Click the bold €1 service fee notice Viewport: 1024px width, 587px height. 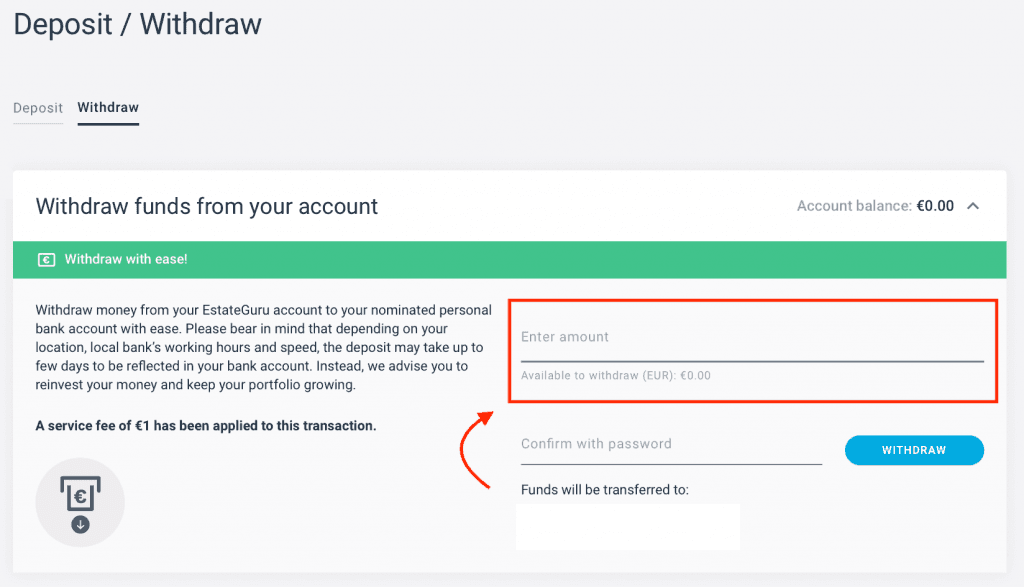tap(205, 426)
